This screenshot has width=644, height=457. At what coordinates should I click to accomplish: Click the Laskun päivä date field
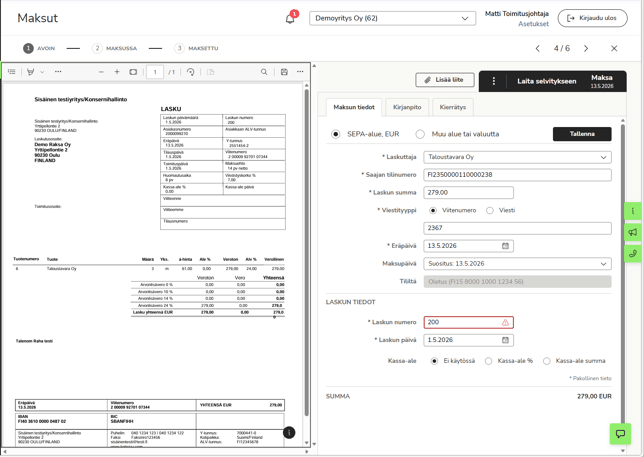468,340
